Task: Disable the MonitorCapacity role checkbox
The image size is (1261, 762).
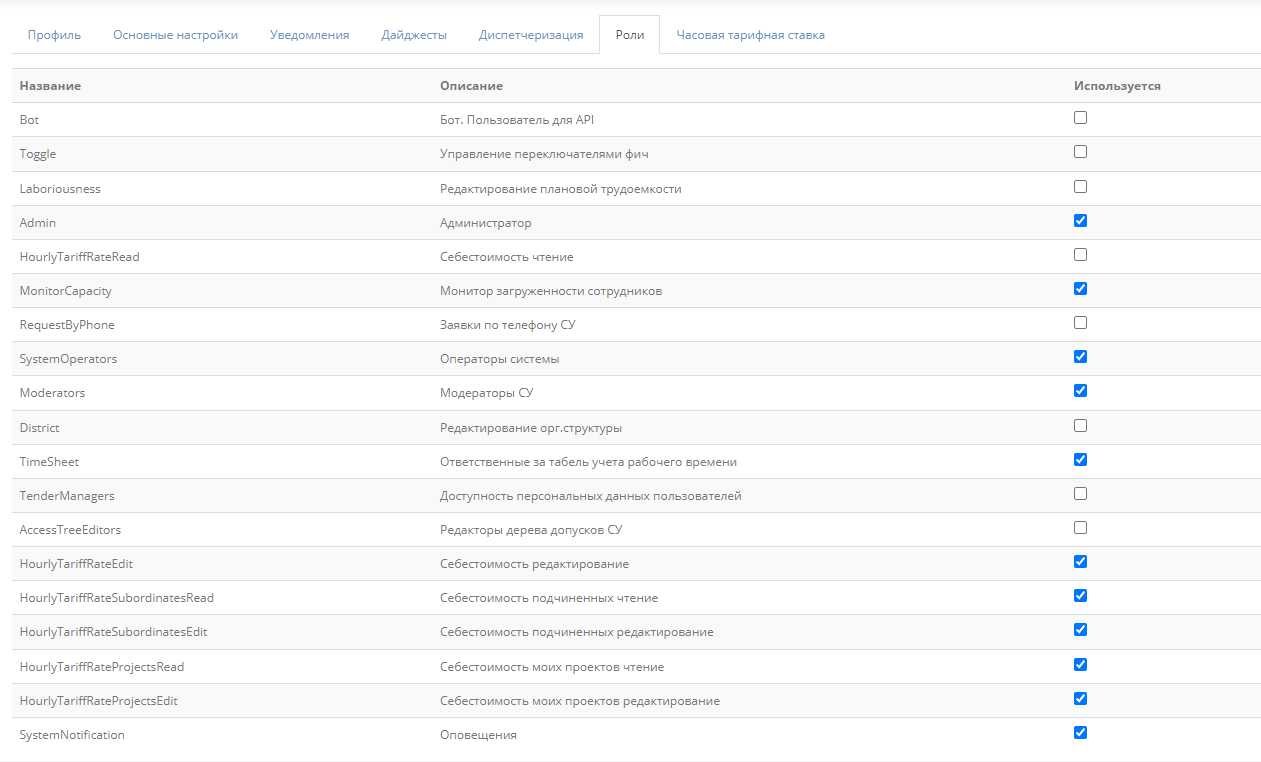Action: (x=1080, y=289)
